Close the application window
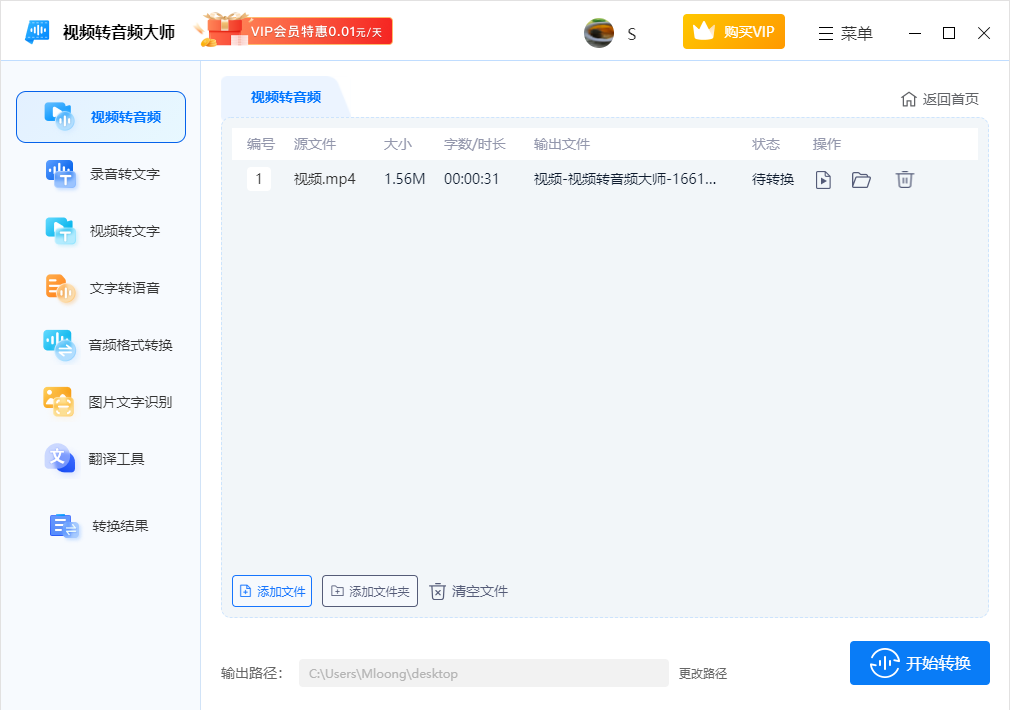This screenshot has height=710, width=1010. click(984, 33)
